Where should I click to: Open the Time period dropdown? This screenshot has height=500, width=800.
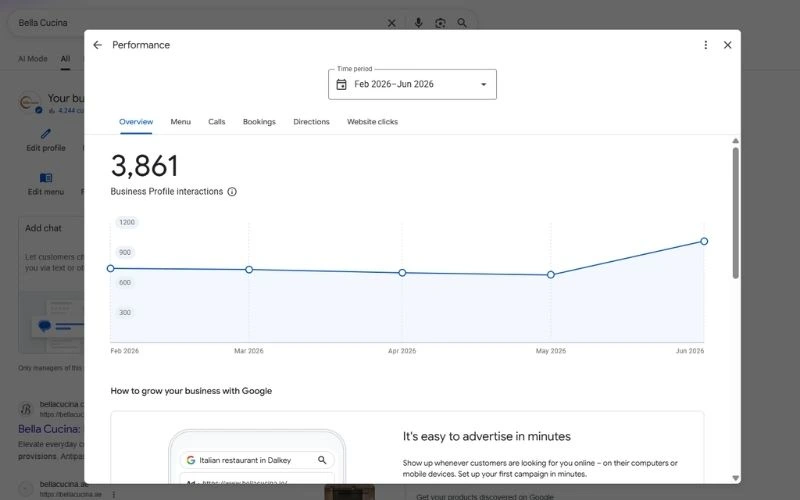click(412, 84)
